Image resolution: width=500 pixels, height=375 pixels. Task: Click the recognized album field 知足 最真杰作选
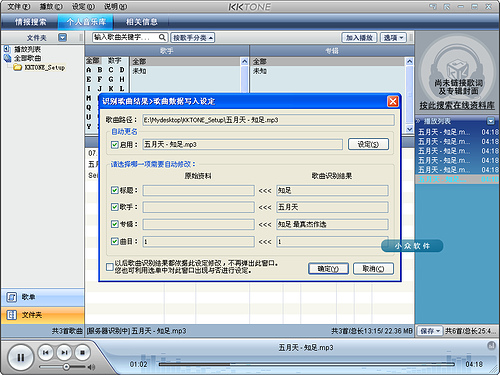332,224
